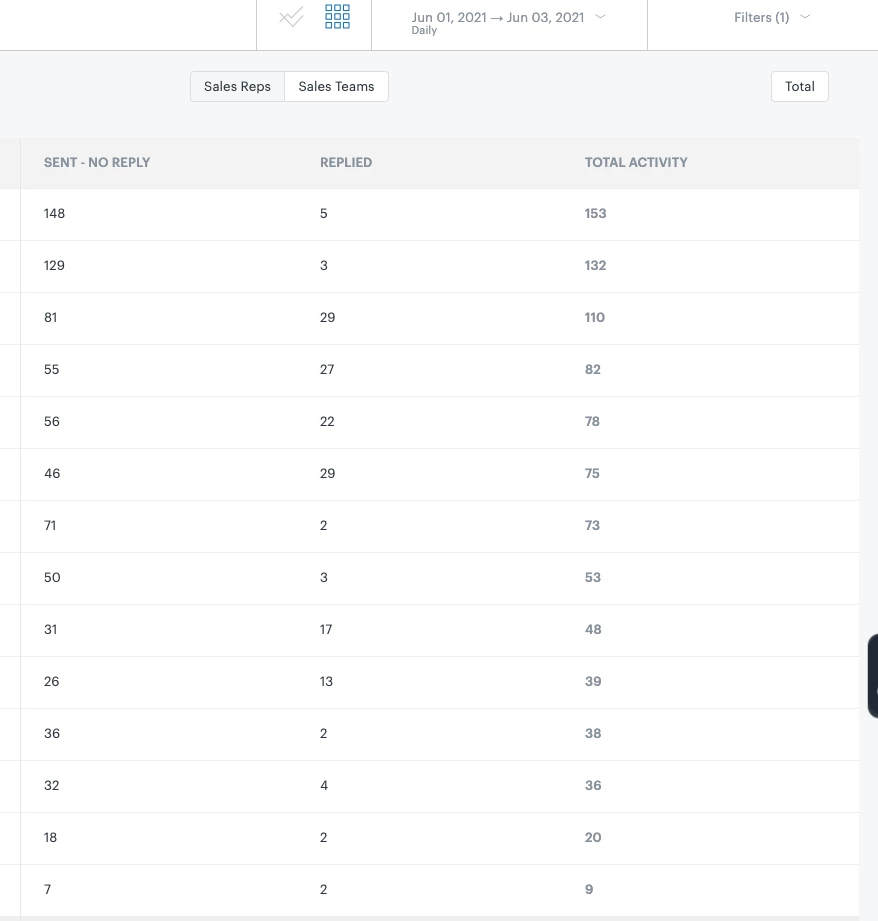Viewport: 878px width, 921px height.
Task: Click the 82 total activity value
Action: (x=593, y=369)
